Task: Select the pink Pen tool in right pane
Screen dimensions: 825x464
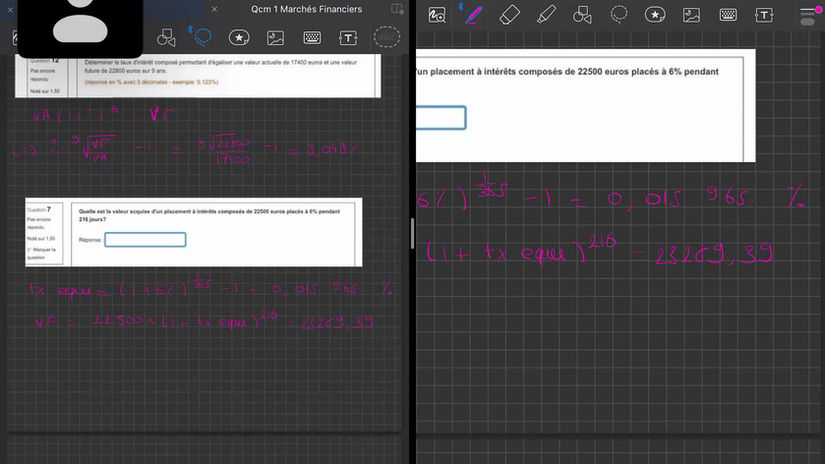Action: coord(473,15)
